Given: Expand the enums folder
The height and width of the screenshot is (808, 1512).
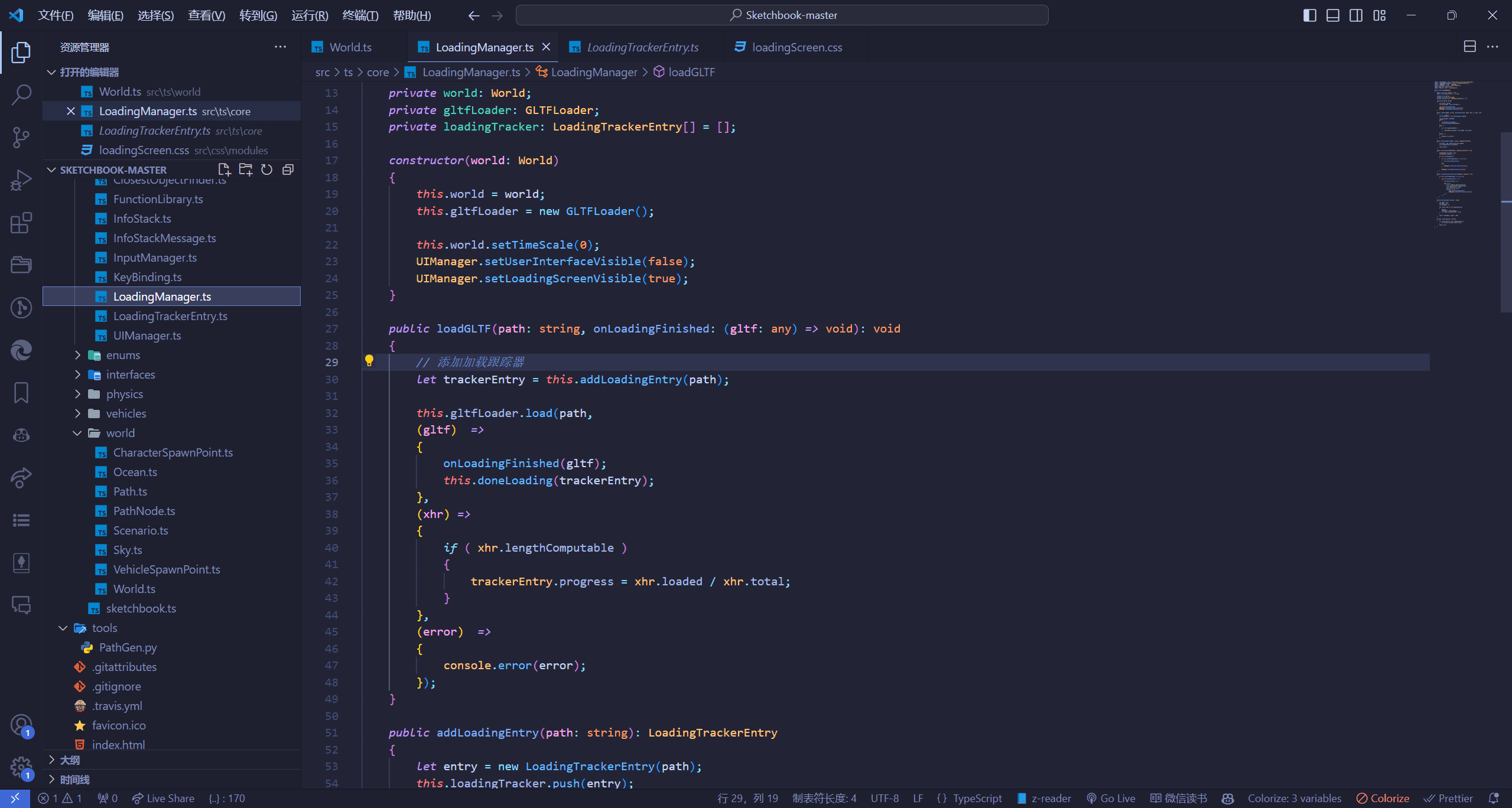Looking at the screenshot, I should 77,355.
